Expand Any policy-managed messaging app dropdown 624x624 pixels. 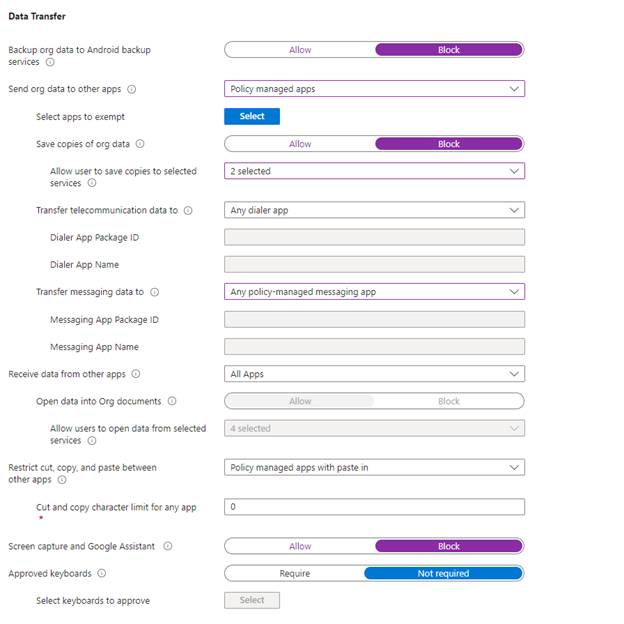click(x=374, y=292)
